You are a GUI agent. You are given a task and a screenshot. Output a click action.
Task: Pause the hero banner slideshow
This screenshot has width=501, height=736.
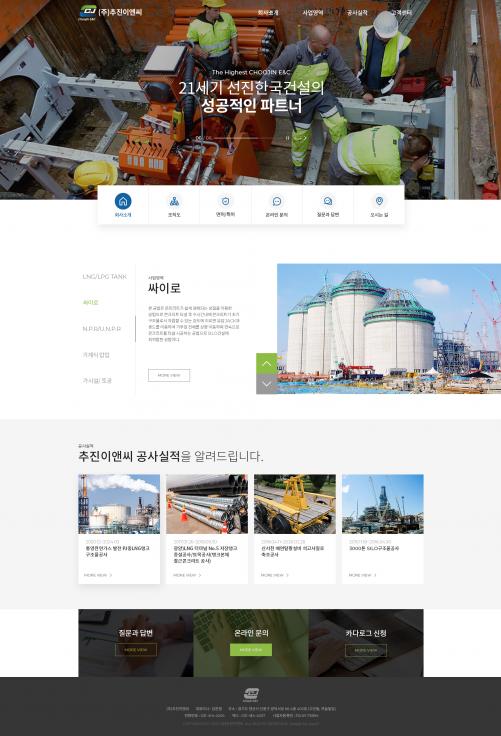(x=287, y=138)
